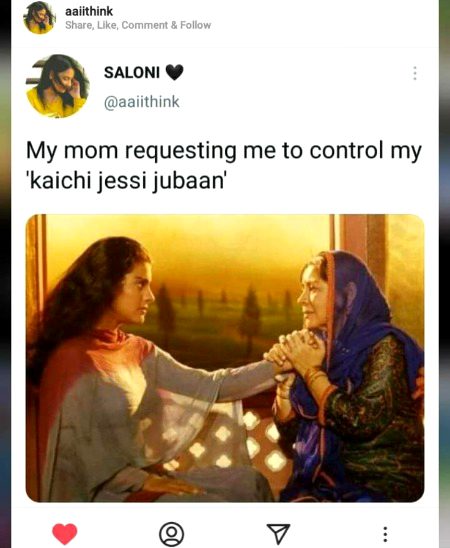The height and width of the screenshot is (548, 450).
Task: Unlike the post with red heart
Action: point(65,534)
